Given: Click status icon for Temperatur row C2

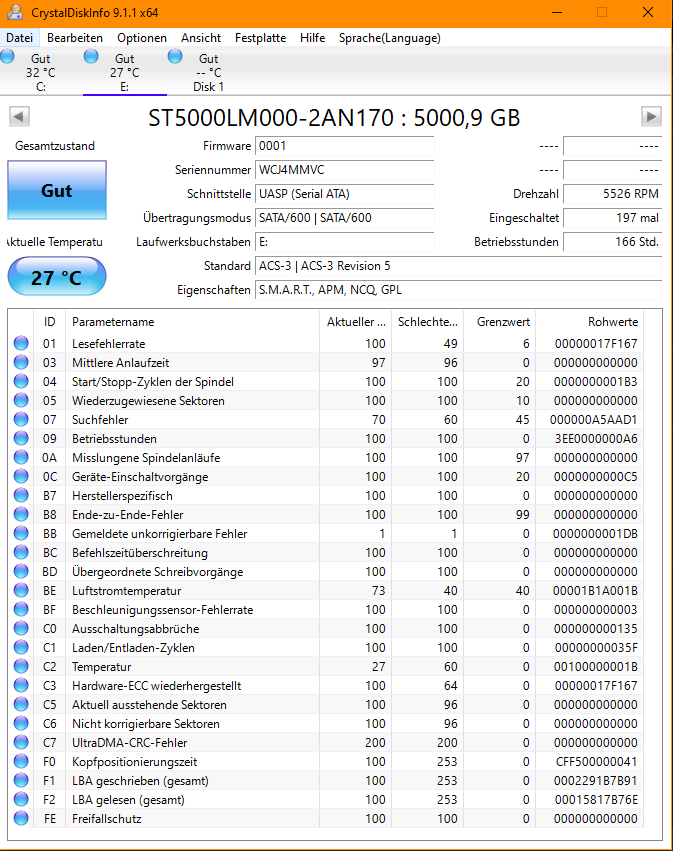Looking at the screenshot, I should click(x=21, y=666).
